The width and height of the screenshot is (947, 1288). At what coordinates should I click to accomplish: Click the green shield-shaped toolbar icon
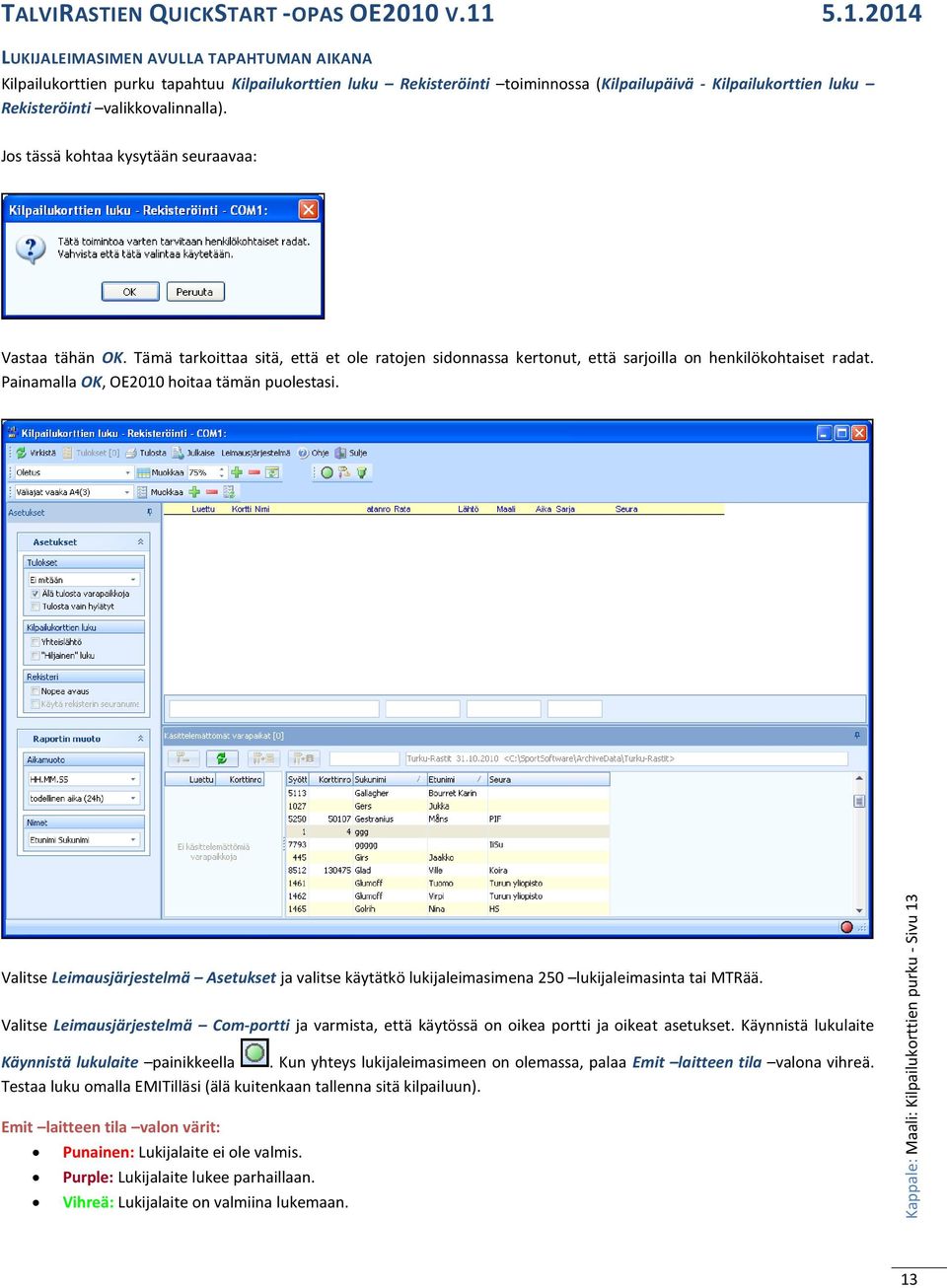[362, 472]
